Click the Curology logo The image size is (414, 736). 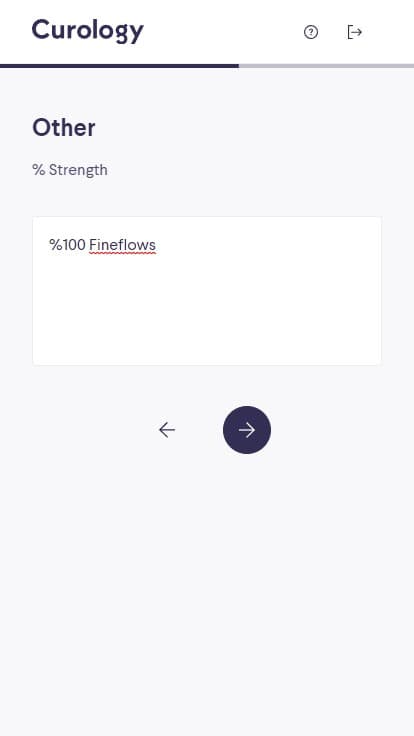pyautogui.click(x=88, y=31)
